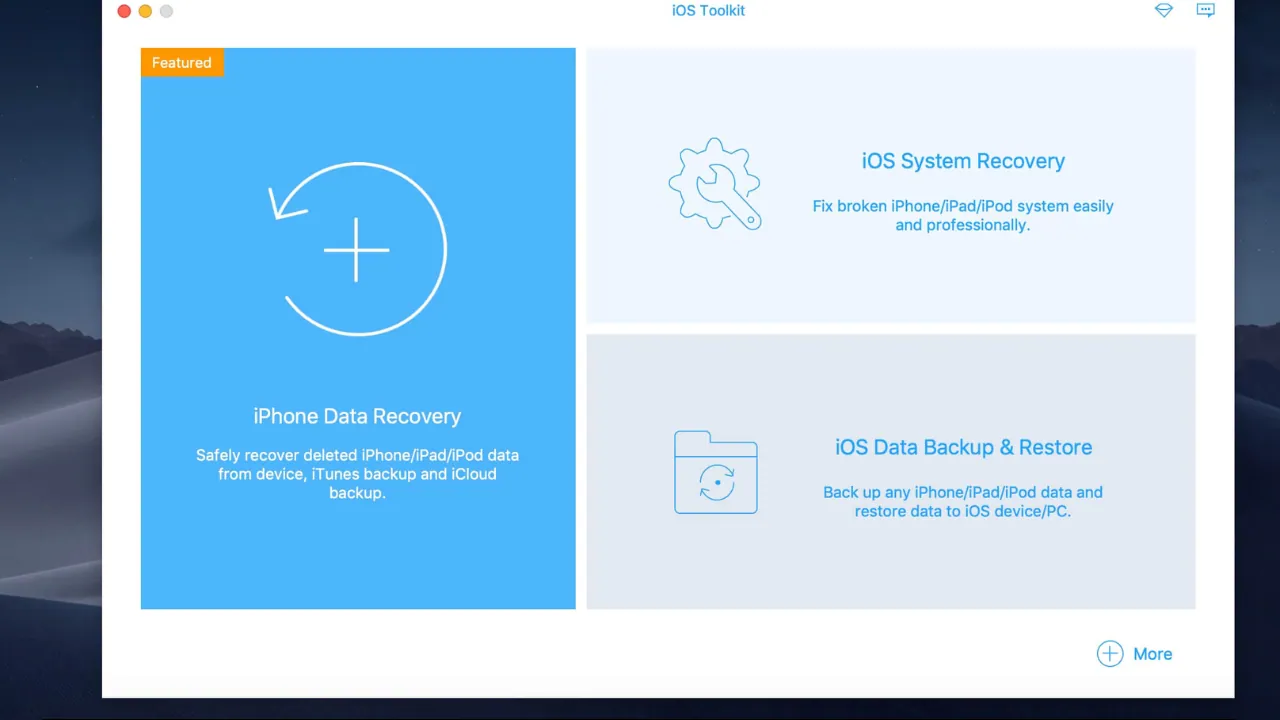This screenshot has height=720, width=1280.
Task: Close the iOS Toolkit window
Action: (x=124, y=11)
